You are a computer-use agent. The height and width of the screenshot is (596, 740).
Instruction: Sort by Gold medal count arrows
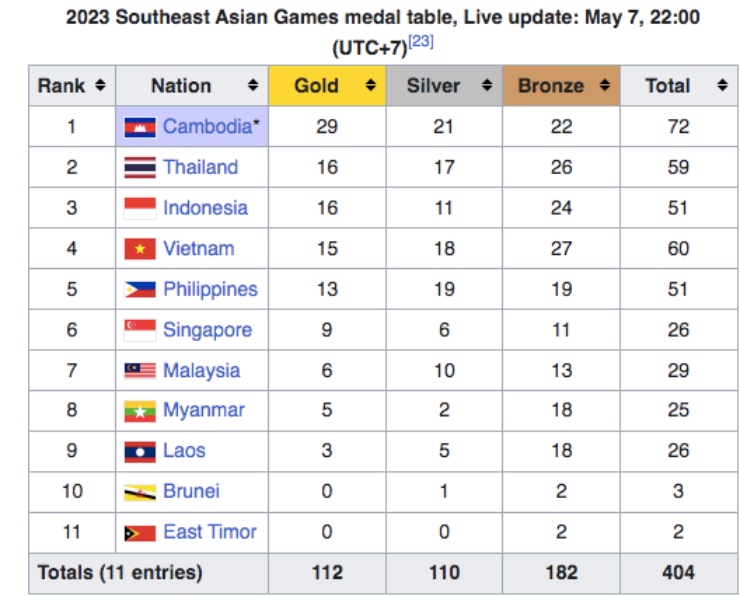[x=371, y=86]
